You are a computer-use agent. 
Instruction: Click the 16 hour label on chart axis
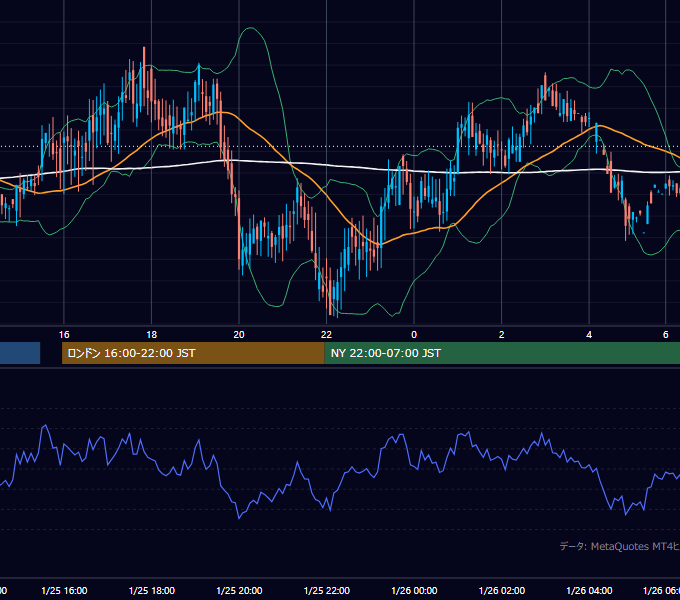64,334
